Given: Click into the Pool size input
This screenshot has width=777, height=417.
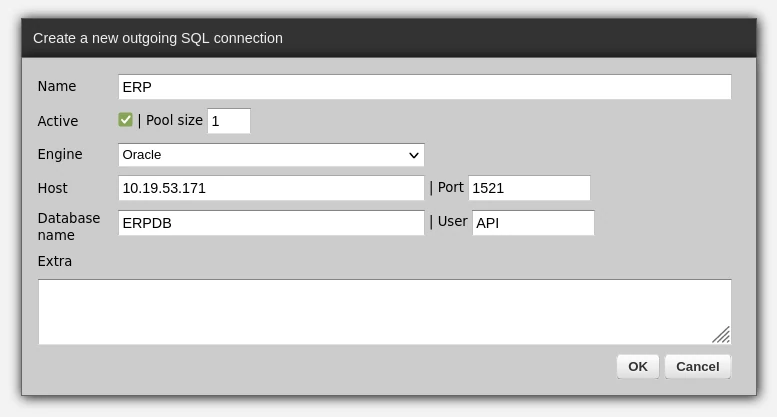Looking at the screenshot, I should coord(228,121).
